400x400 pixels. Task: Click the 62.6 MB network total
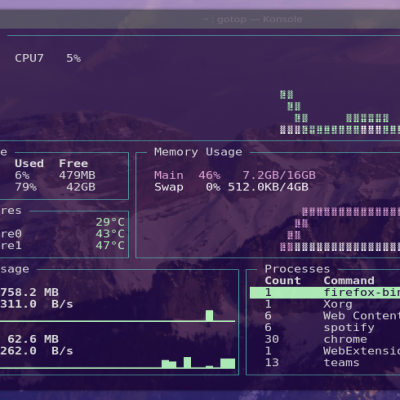coord(33,339)
